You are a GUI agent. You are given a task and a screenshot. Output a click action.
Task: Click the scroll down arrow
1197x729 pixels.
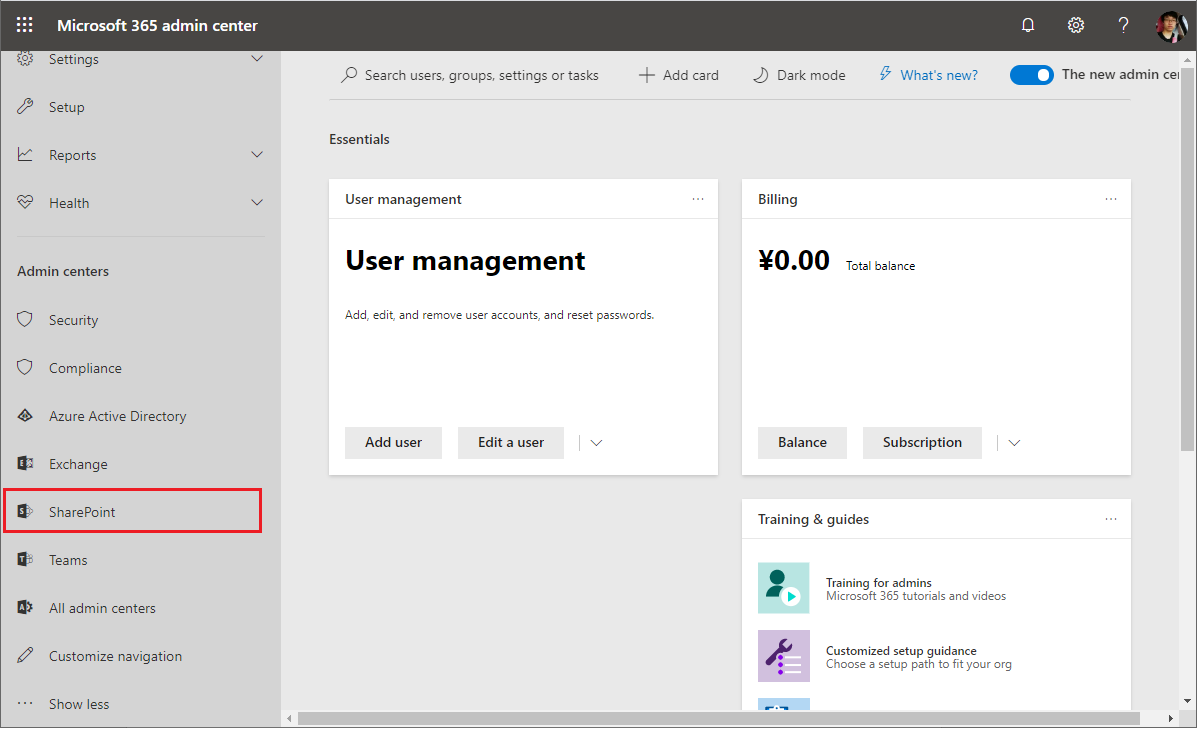1187,701
